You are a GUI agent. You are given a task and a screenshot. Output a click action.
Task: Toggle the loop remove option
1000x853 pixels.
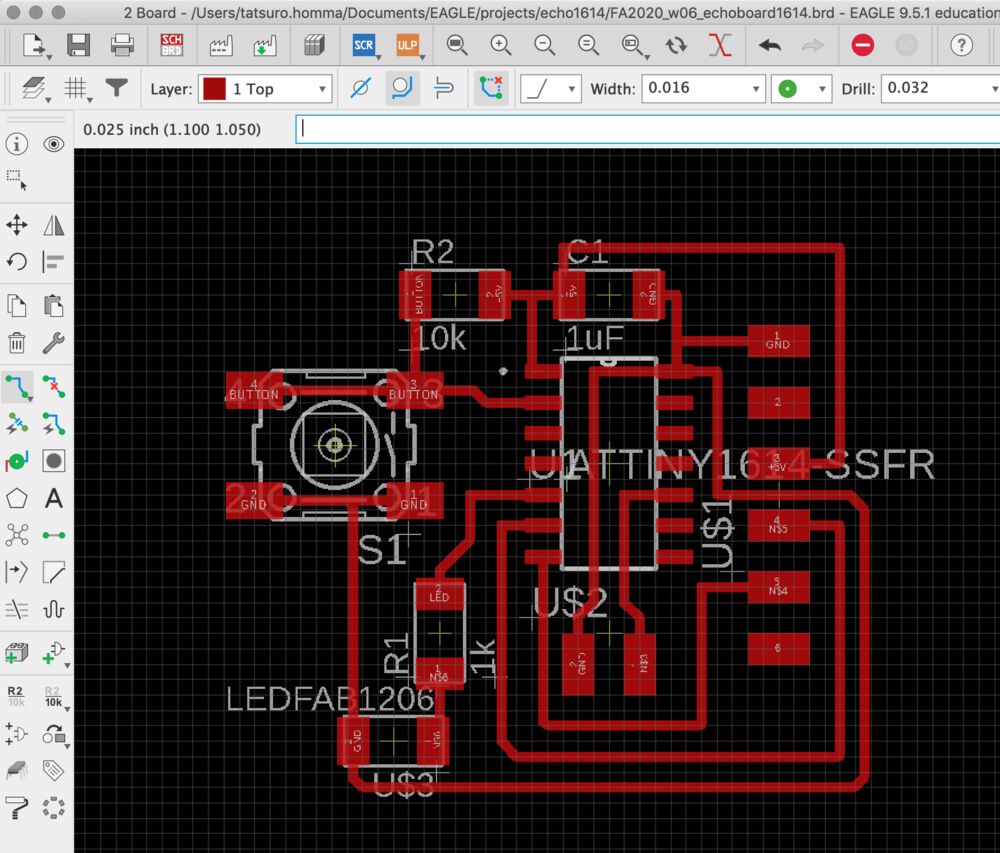(491, 88)
